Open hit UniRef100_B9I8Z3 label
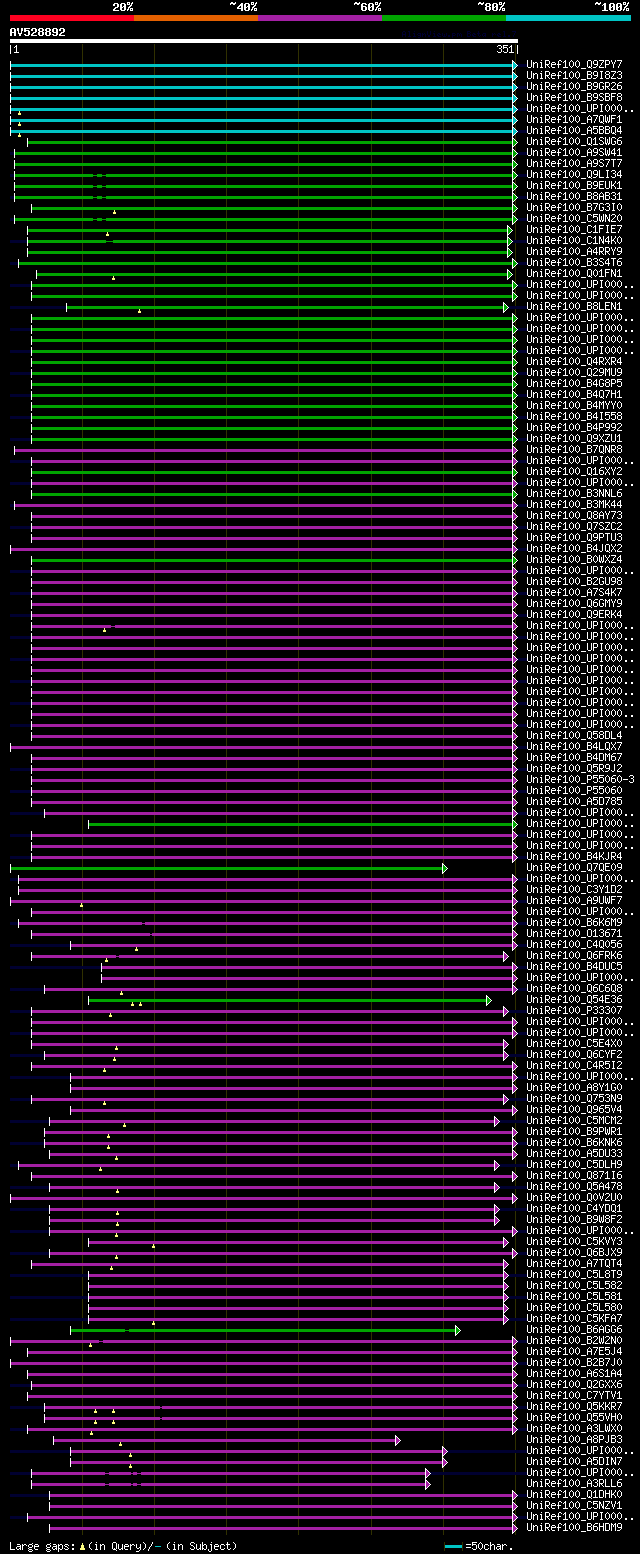 (x=574, y=75)
